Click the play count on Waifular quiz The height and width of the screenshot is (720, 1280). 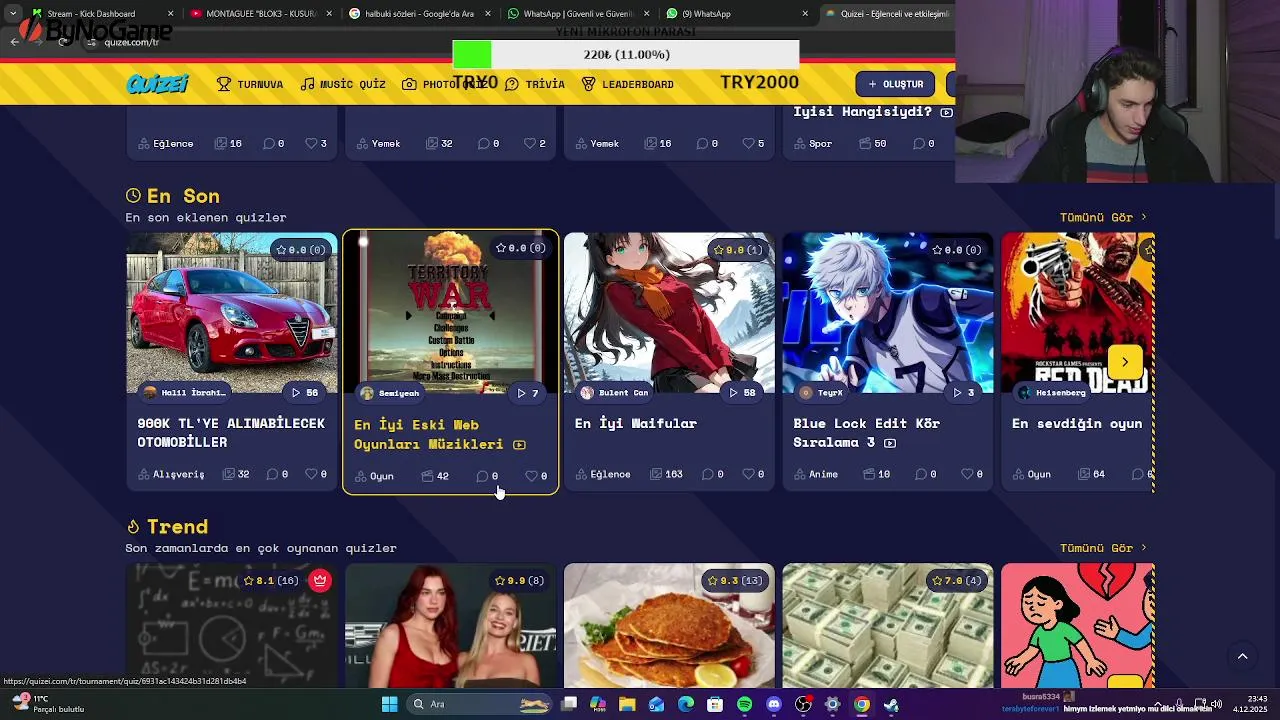(743, 393)
